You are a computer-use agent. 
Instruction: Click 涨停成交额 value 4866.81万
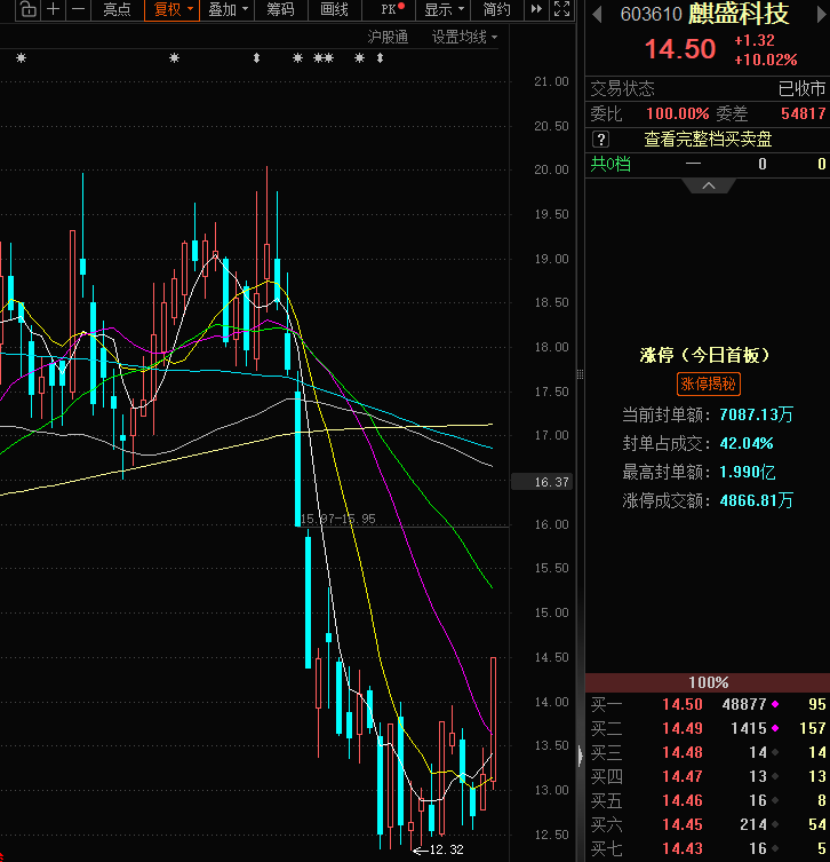pos(756,501)
